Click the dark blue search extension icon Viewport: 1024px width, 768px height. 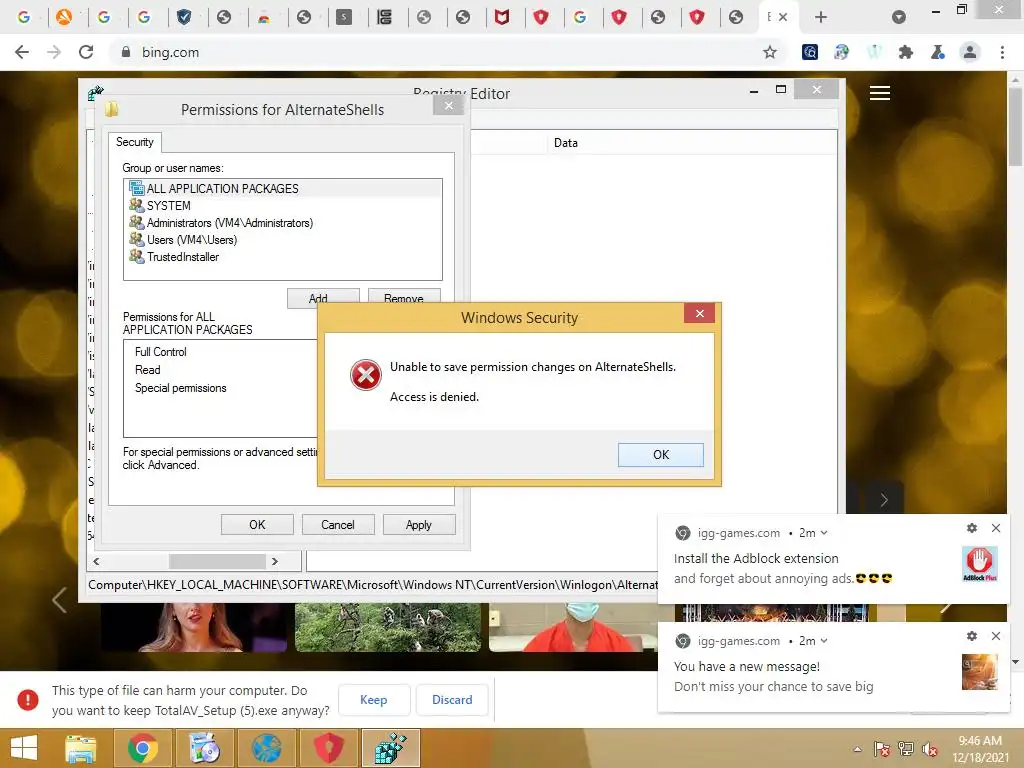pos(810,52)
